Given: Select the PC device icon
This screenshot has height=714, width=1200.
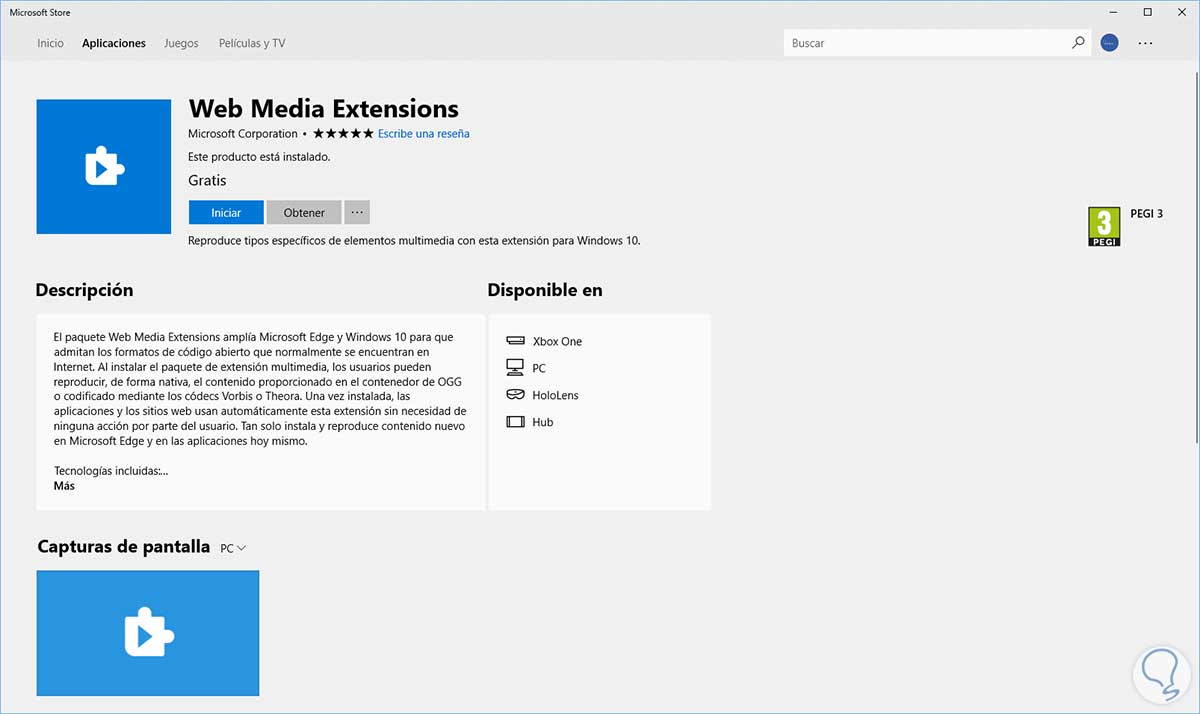Looking at the screenshot, I should pos(515,368).
